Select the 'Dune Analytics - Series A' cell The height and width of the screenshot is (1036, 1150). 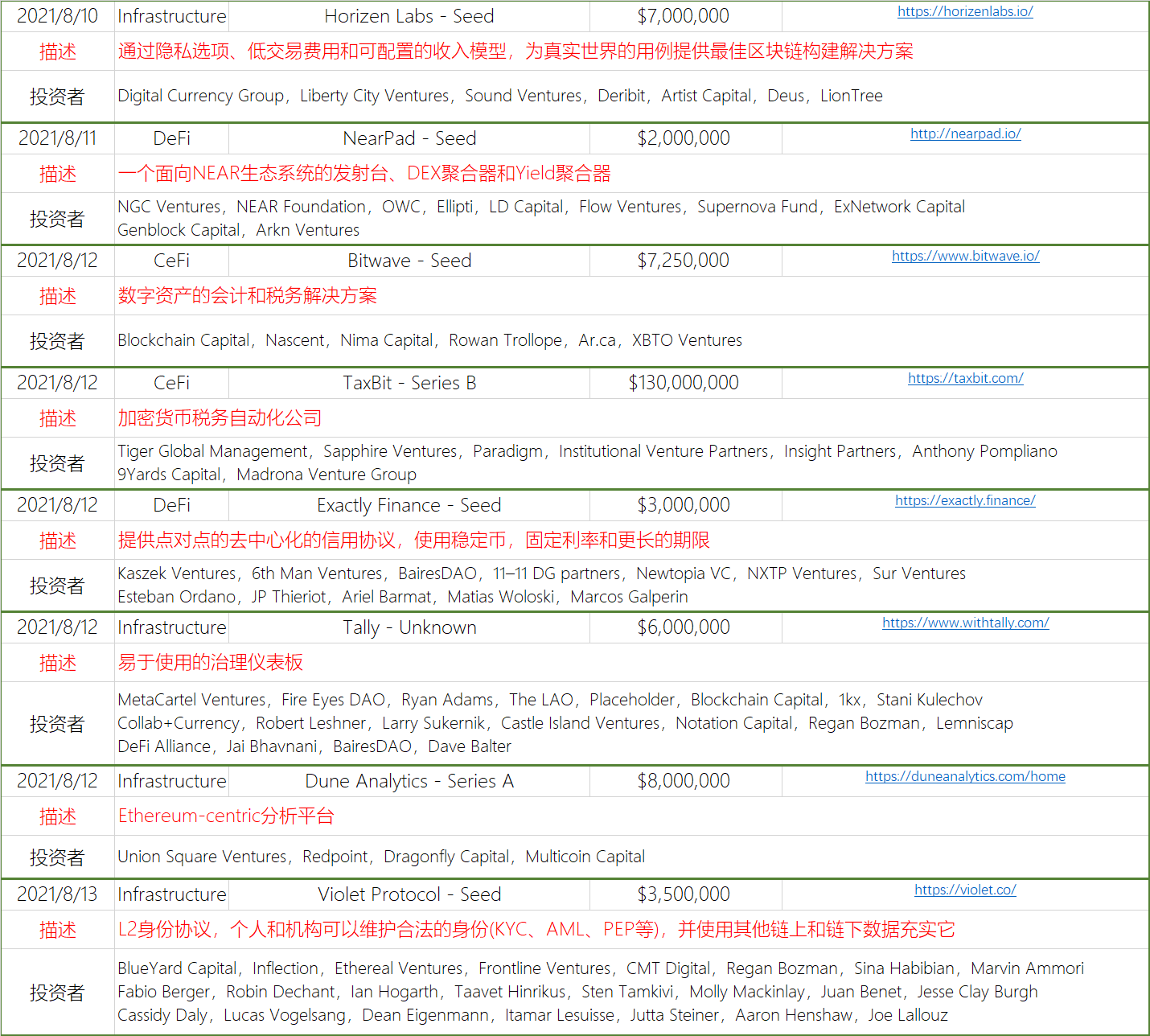[x=409, y=781]
